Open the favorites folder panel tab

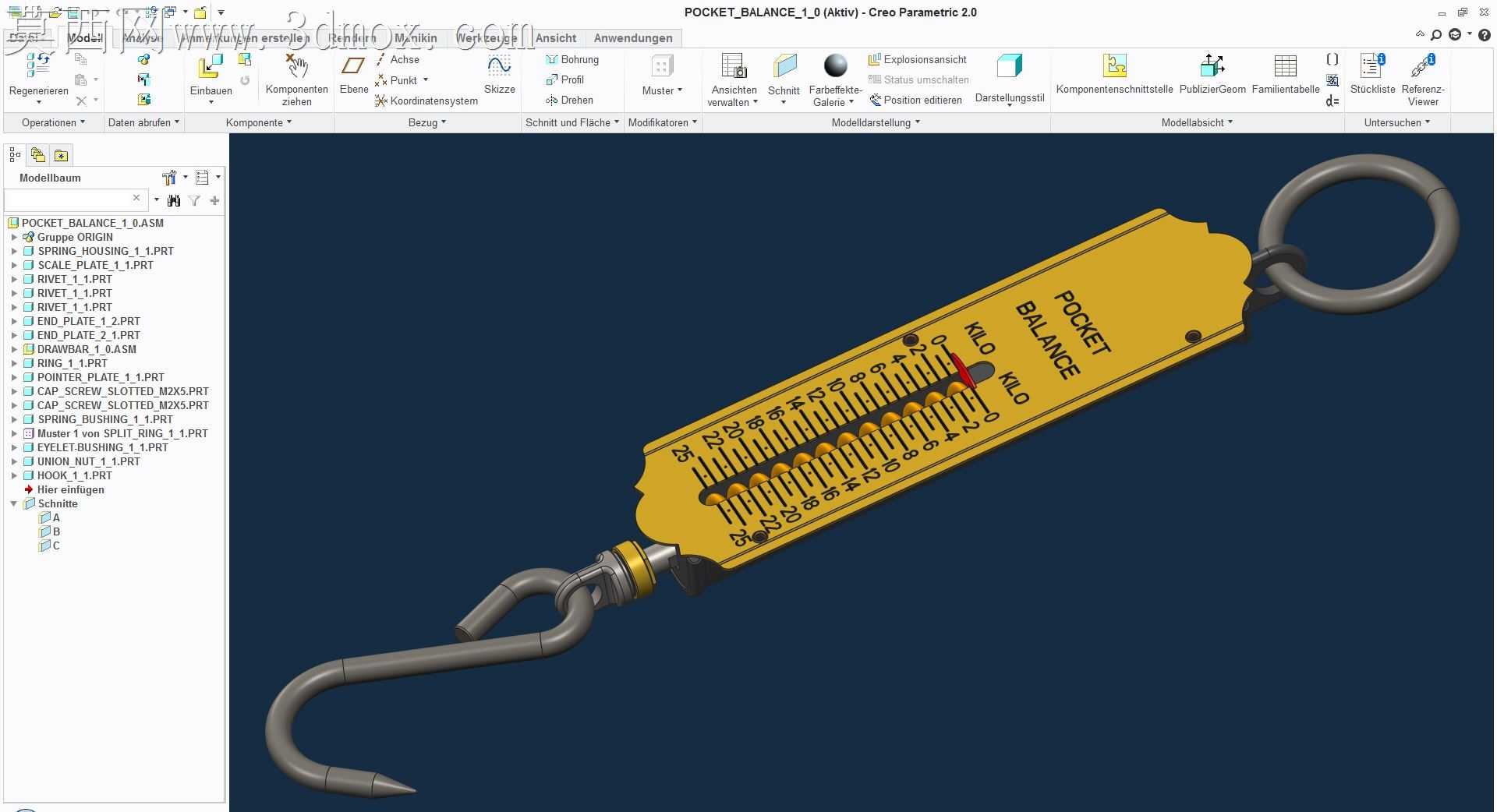tap(61, 155)
